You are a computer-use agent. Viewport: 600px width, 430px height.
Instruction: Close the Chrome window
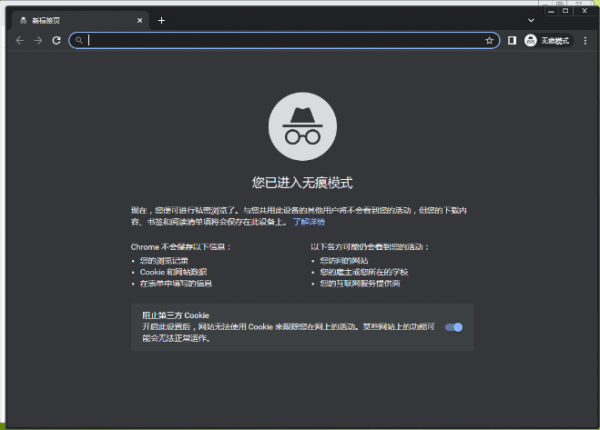[x=584, y=11]
